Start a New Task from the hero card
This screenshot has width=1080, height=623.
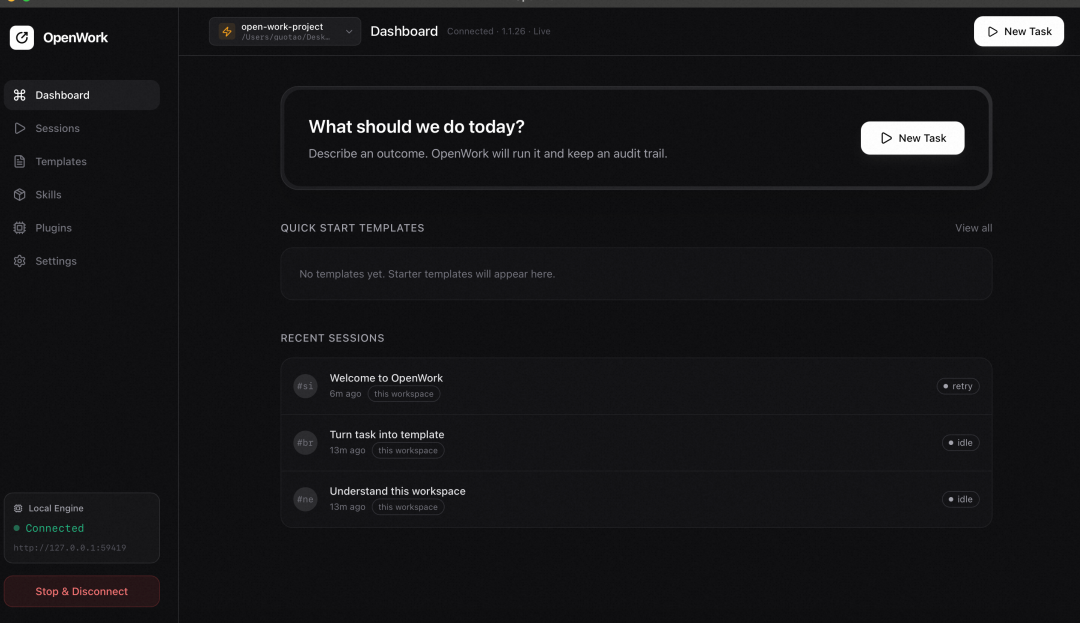coord(912,138)
